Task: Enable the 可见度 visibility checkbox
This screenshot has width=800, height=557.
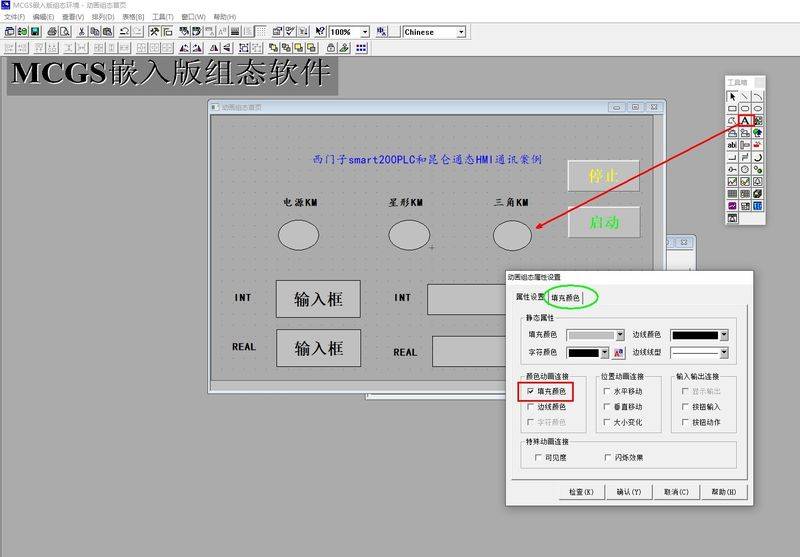Action: pyautogui.click(x=538, y=458)
